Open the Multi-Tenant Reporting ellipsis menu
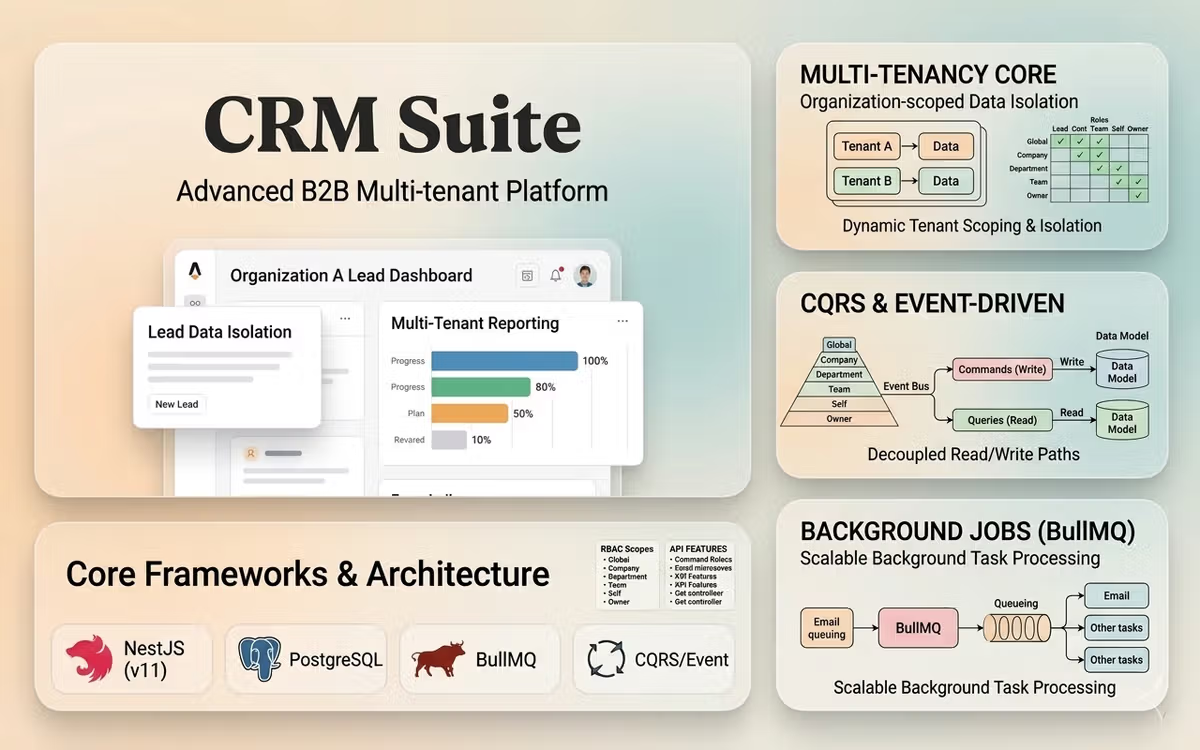 pyautogui.click(x=622, y=322)
